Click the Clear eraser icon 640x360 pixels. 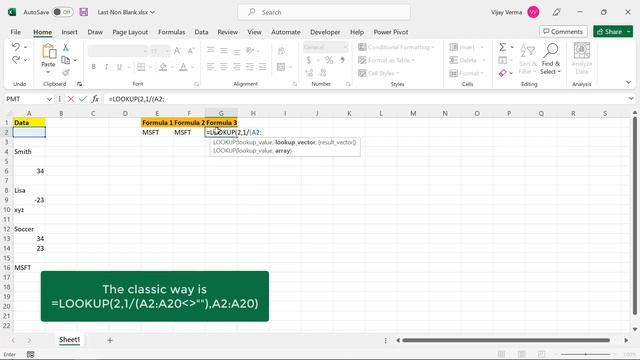pyautogui.click(x=502, y=73)
